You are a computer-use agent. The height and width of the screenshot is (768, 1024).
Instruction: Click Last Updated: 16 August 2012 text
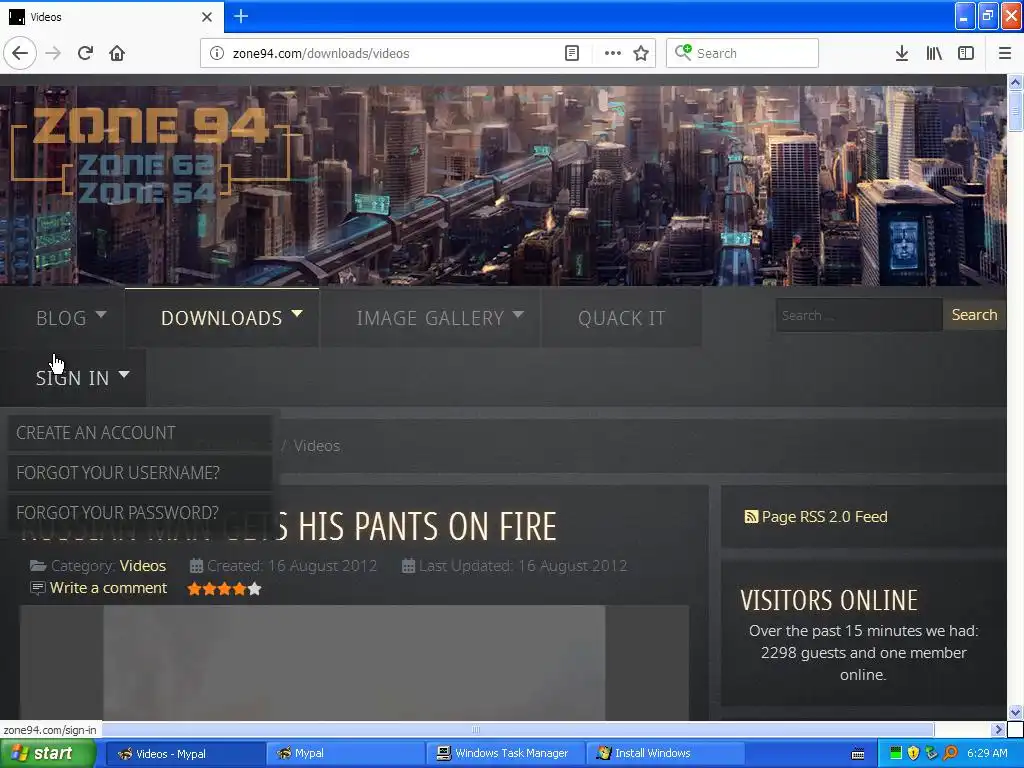(x=523, y=566)
